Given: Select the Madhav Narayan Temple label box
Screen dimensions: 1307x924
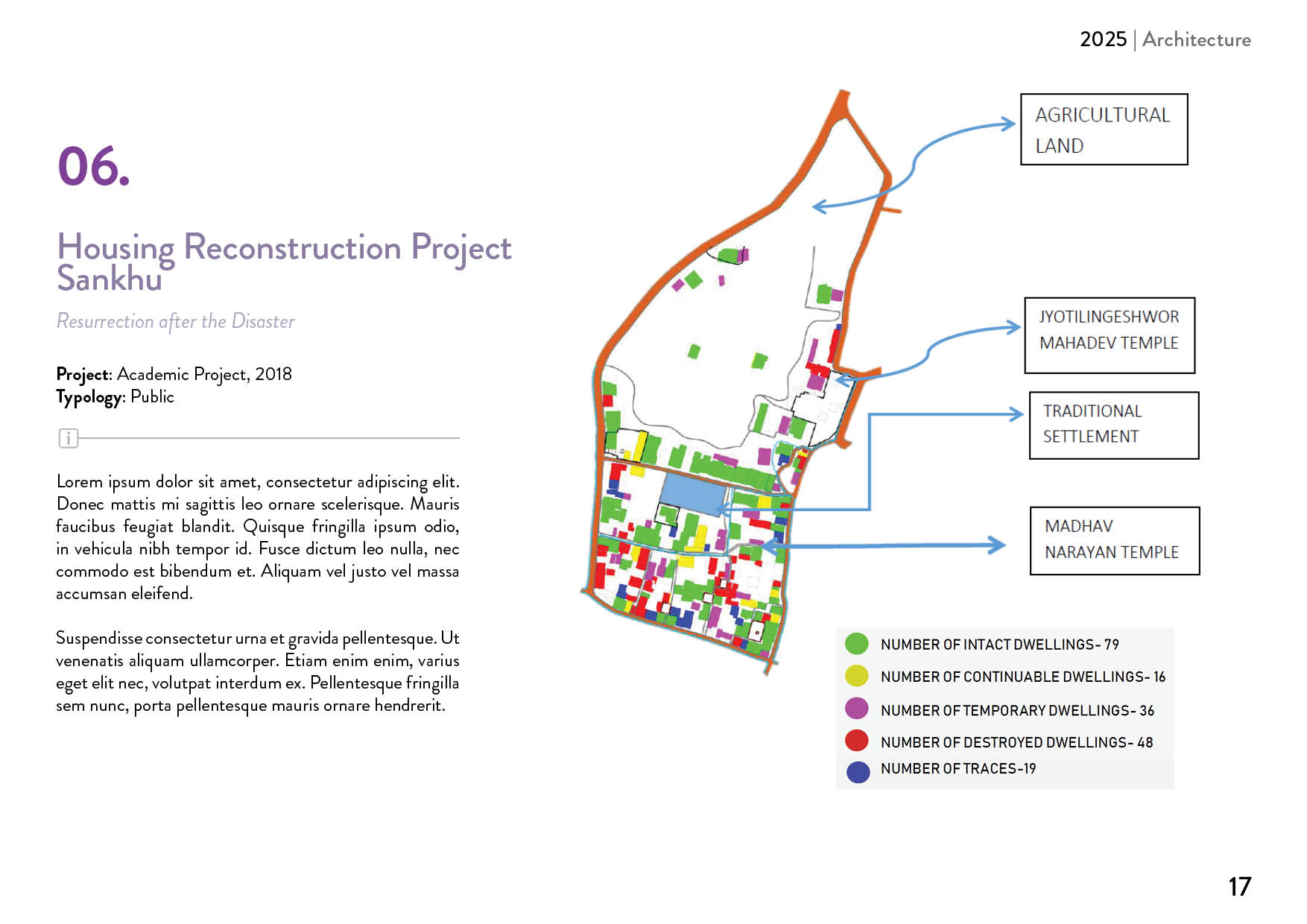Looking at the screenshot, I should [x=1114, y=540].
